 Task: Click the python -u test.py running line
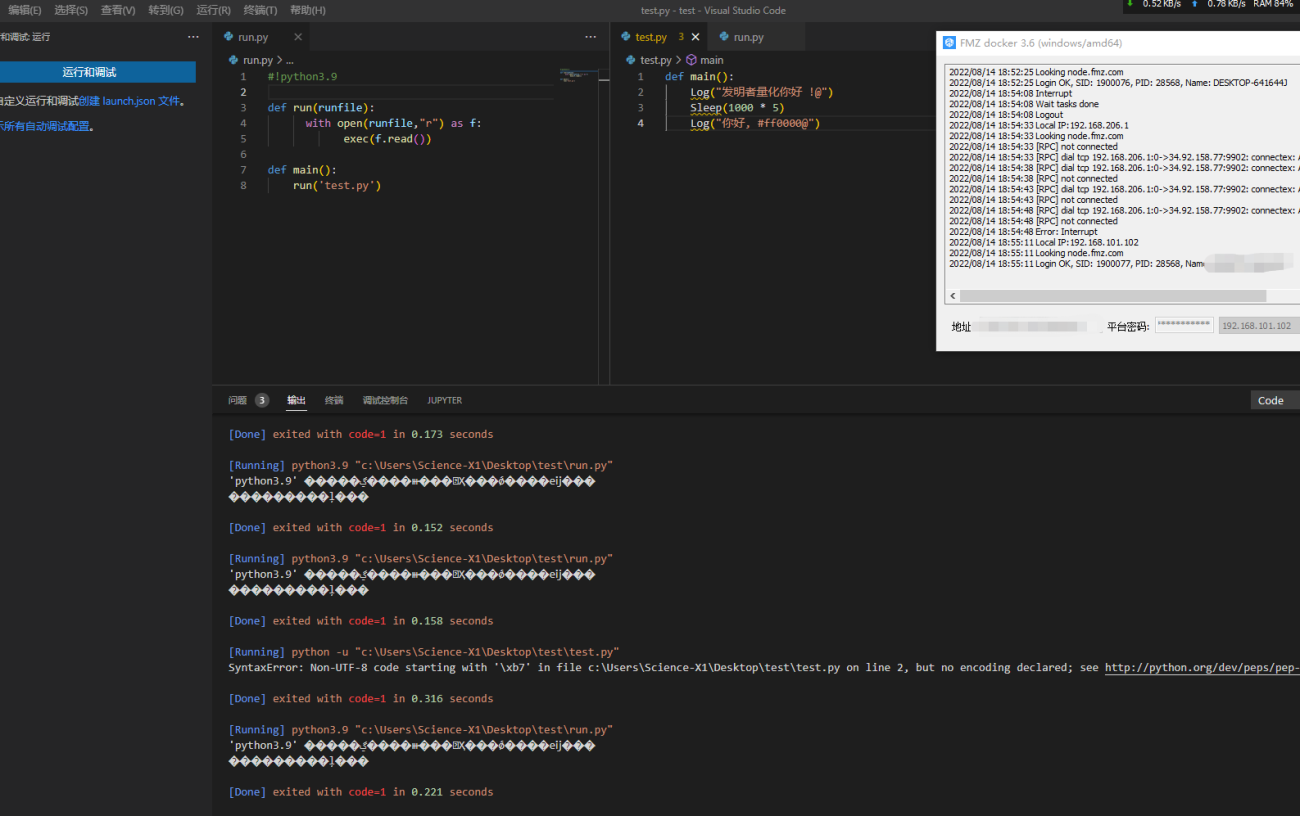pos(424,652)
